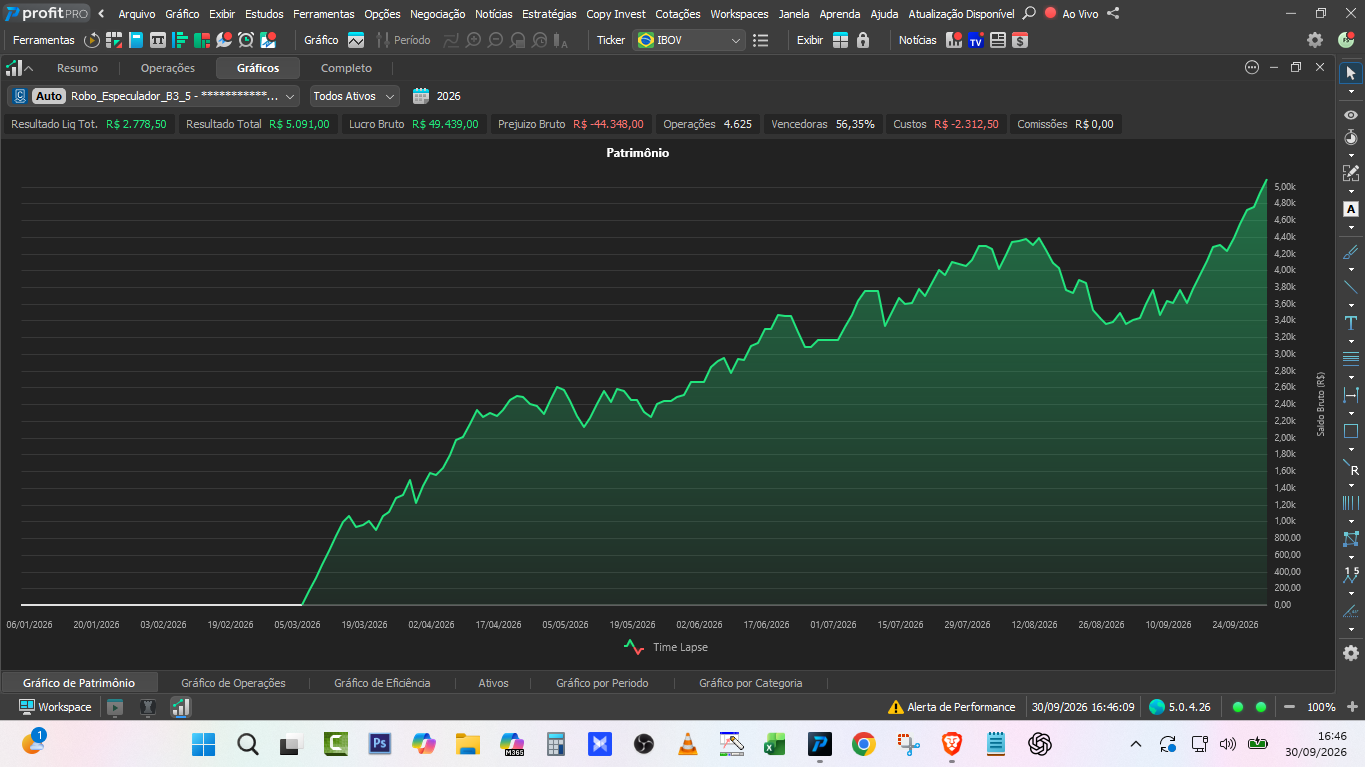Collapse panel with the performance chevron icon
The width and height of the screenshot is (1365, 767).
(19, 68)
